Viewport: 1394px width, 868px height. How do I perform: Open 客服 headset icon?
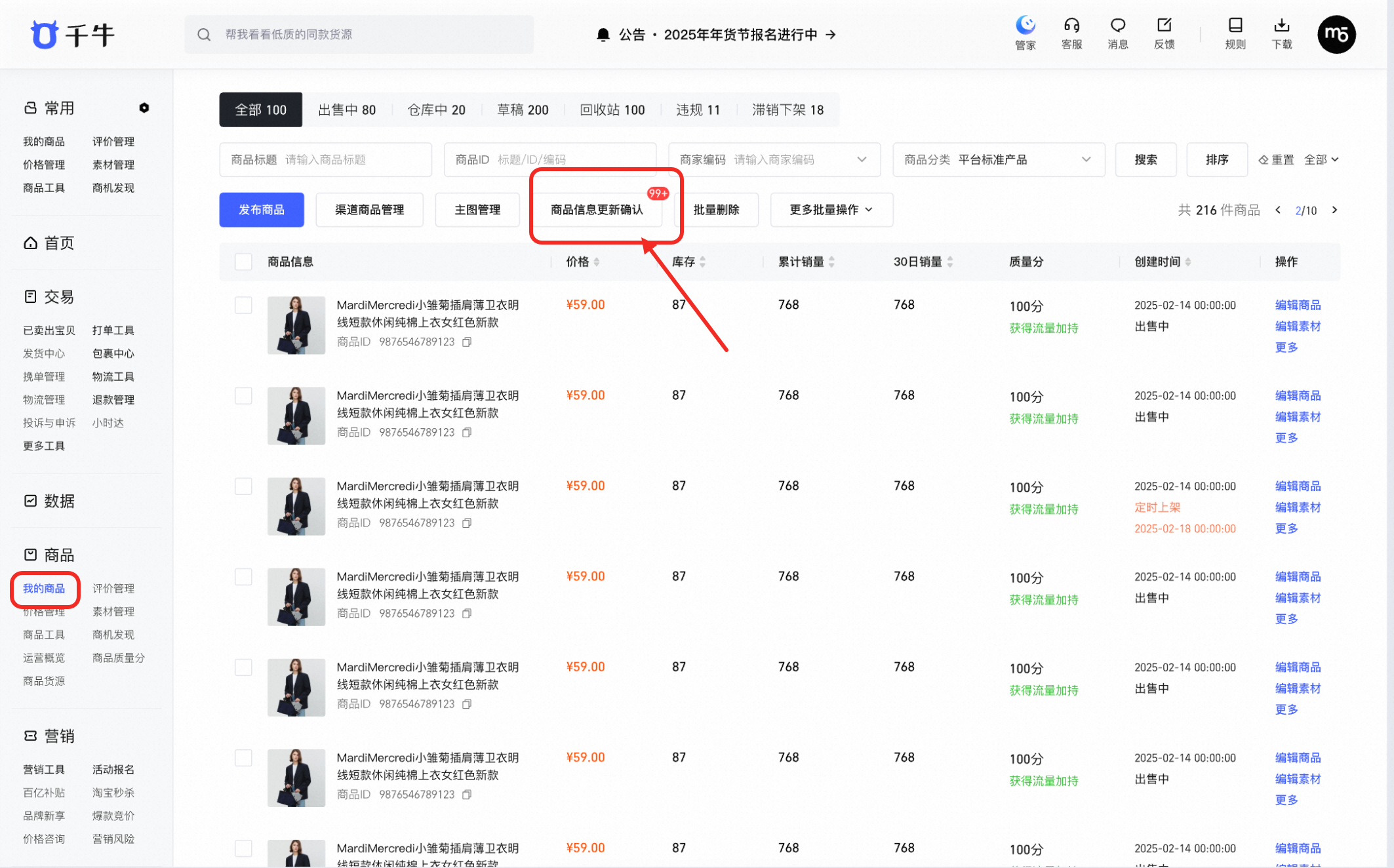click(1071, 26)
